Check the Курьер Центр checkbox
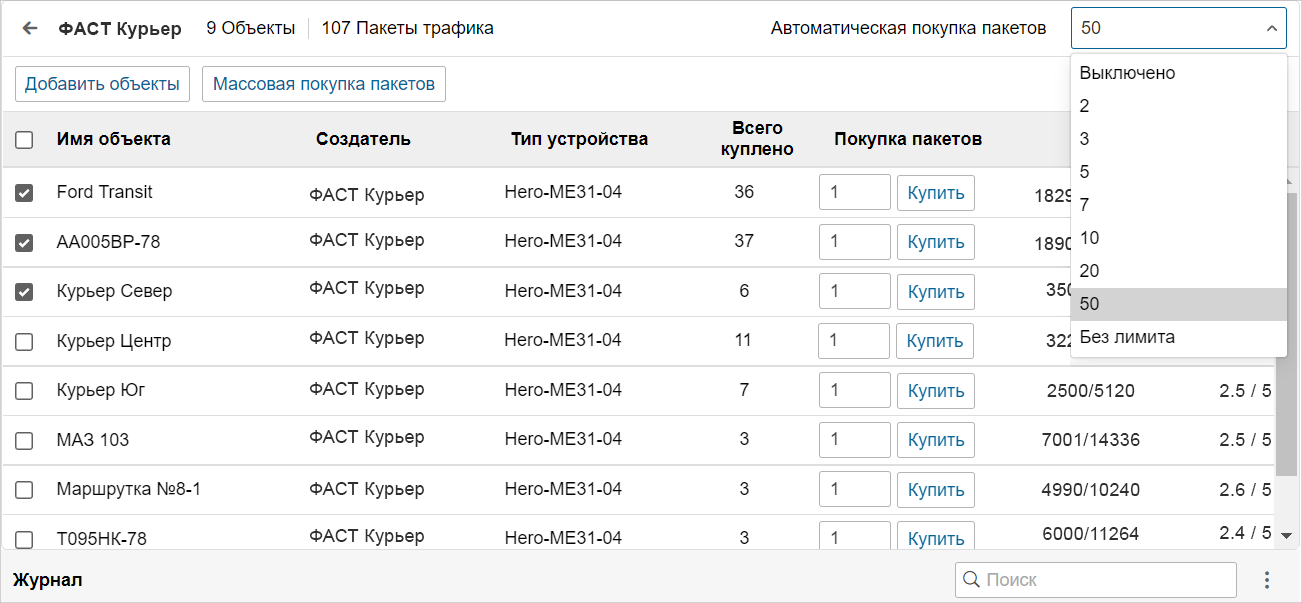Screen dimensions: 1302x603 [24, 342]
